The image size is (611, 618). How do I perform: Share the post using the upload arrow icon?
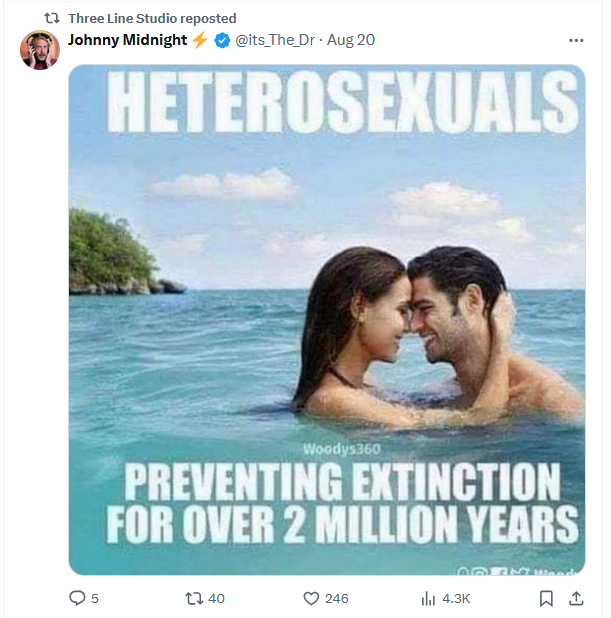576,598
